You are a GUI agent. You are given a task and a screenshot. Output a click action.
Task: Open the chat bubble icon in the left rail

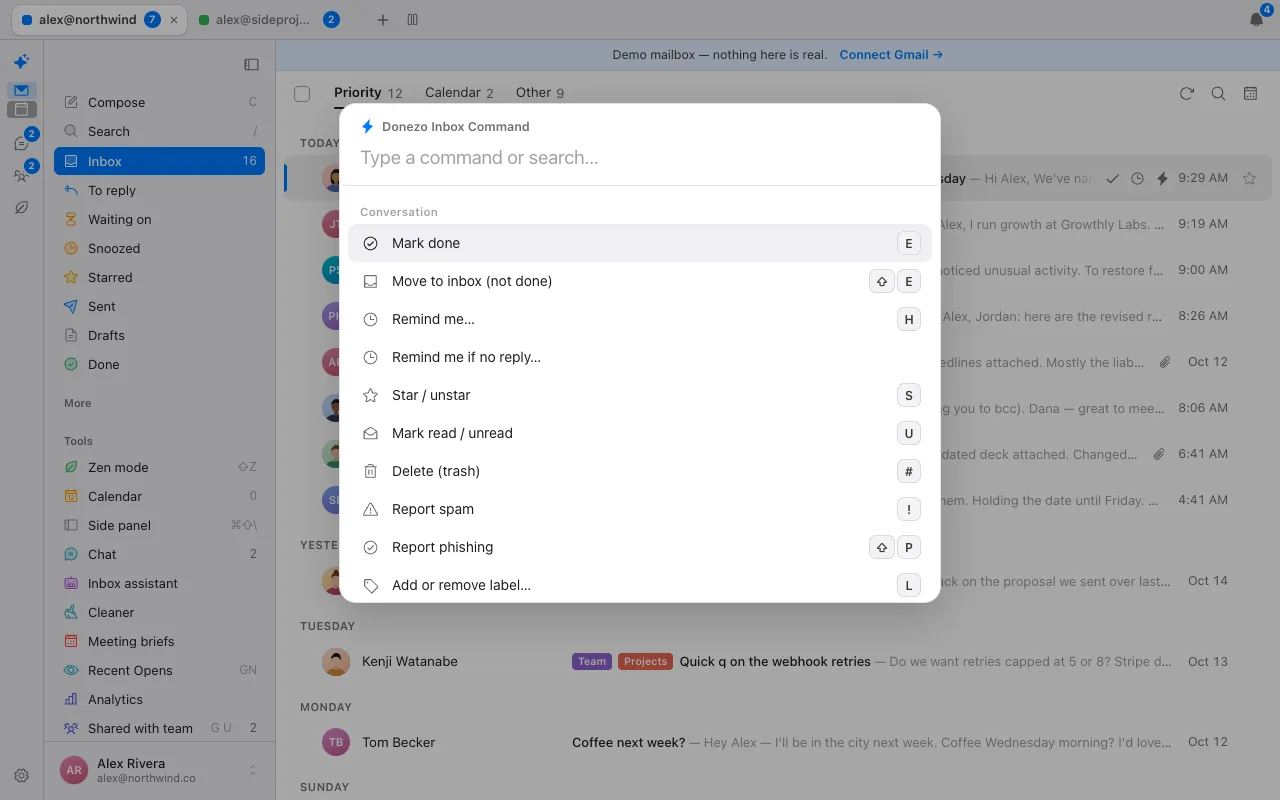(x=21, y=143)
